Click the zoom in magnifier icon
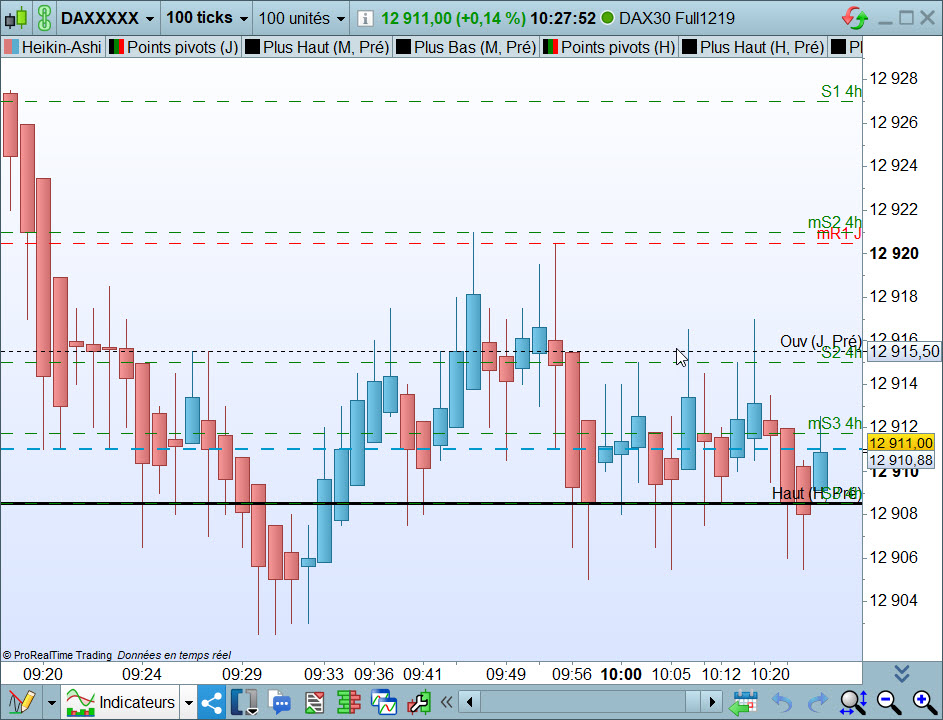 coord(924,702)
